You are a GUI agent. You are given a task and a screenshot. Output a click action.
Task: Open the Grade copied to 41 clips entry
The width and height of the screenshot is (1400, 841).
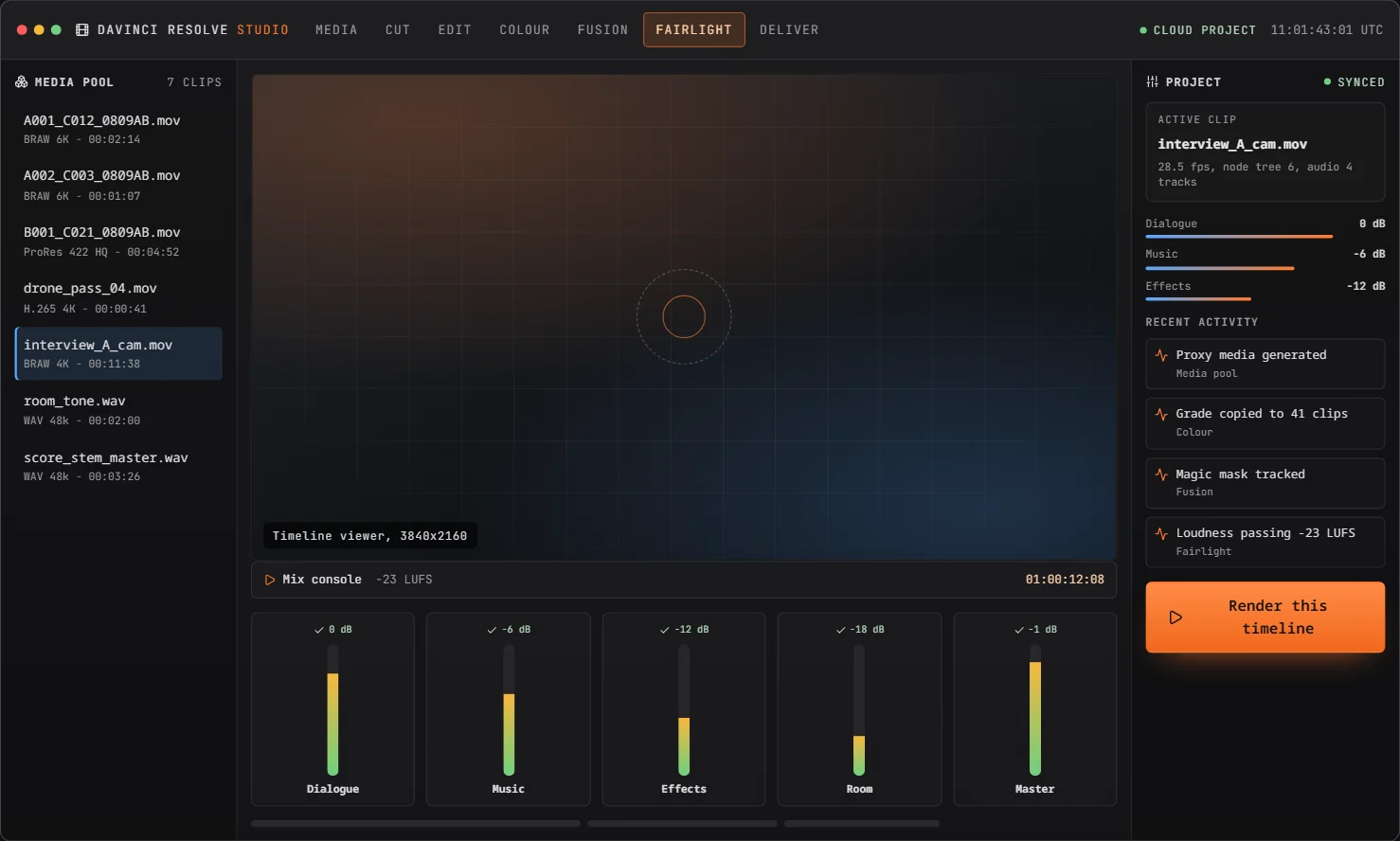[1265, 422]
